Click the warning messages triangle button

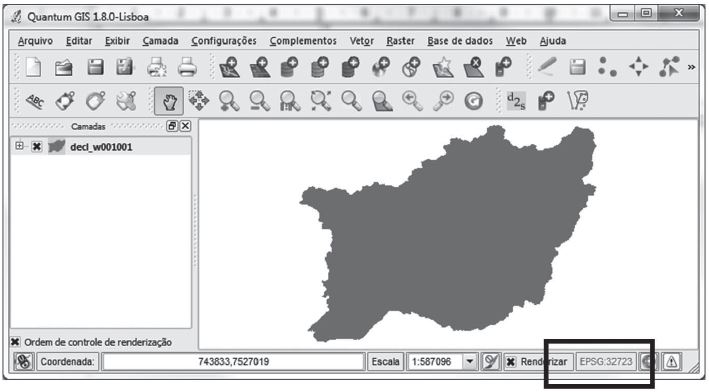tap(671, 362)
